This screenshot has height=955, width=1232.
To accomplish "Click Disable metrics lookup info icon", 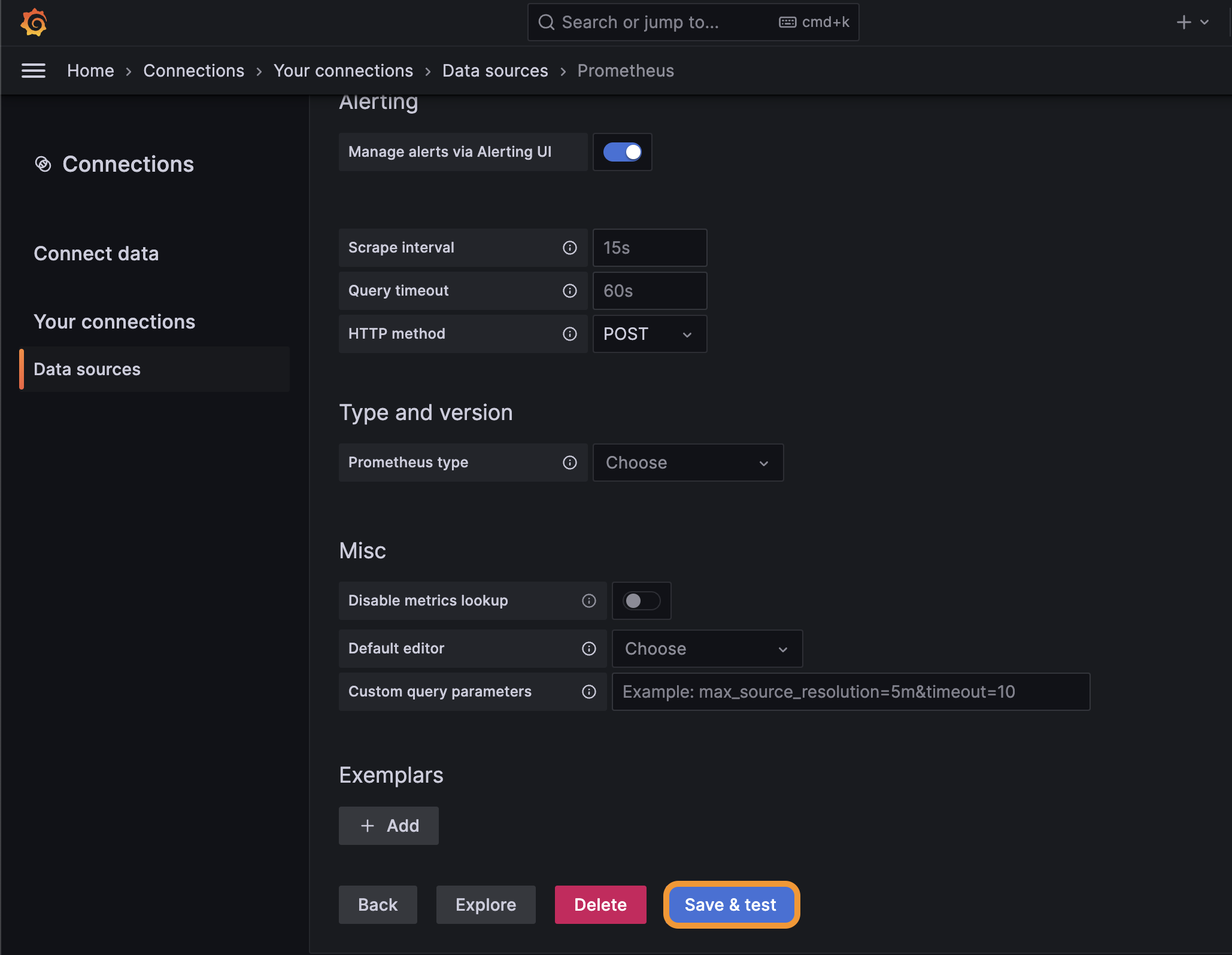I will (588, 601).
